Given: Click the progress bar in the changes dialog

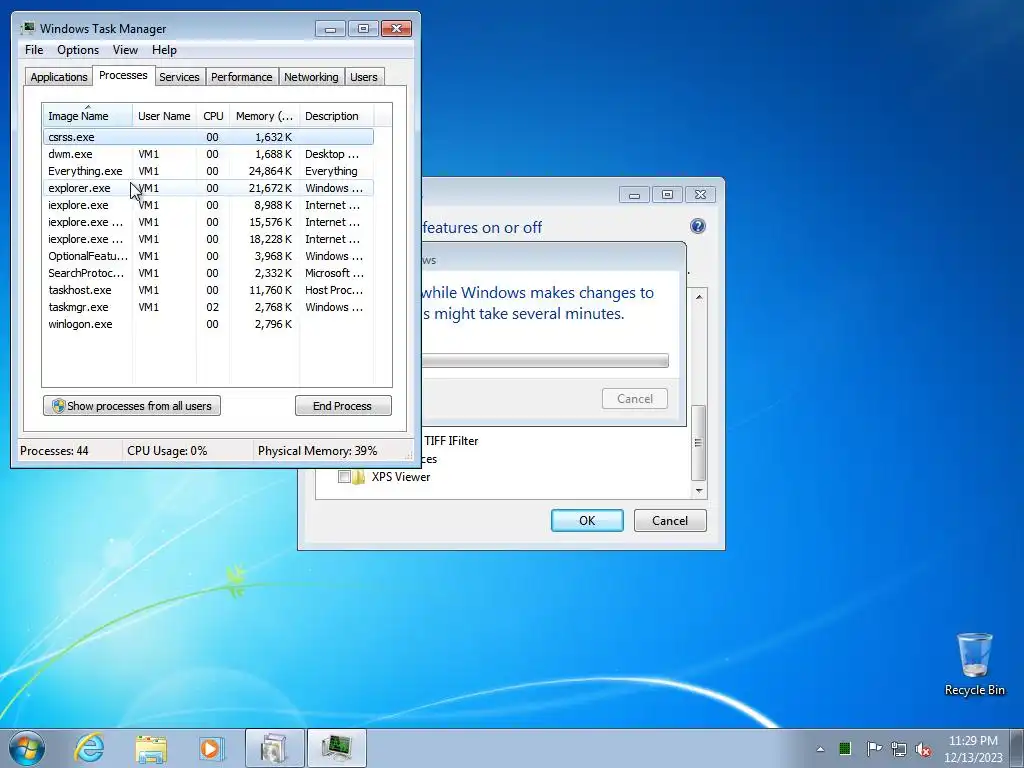Looking at the screenshot, I should (545, 360).
